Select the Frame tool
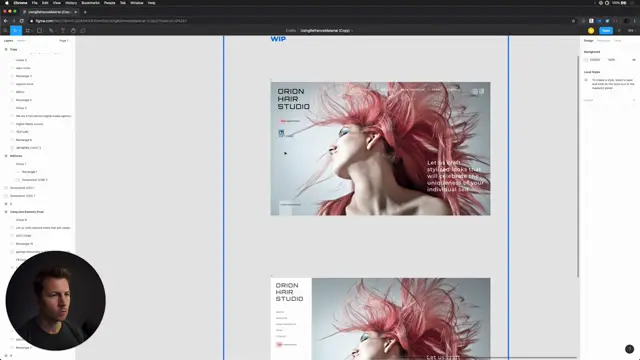 coord(27,31)
